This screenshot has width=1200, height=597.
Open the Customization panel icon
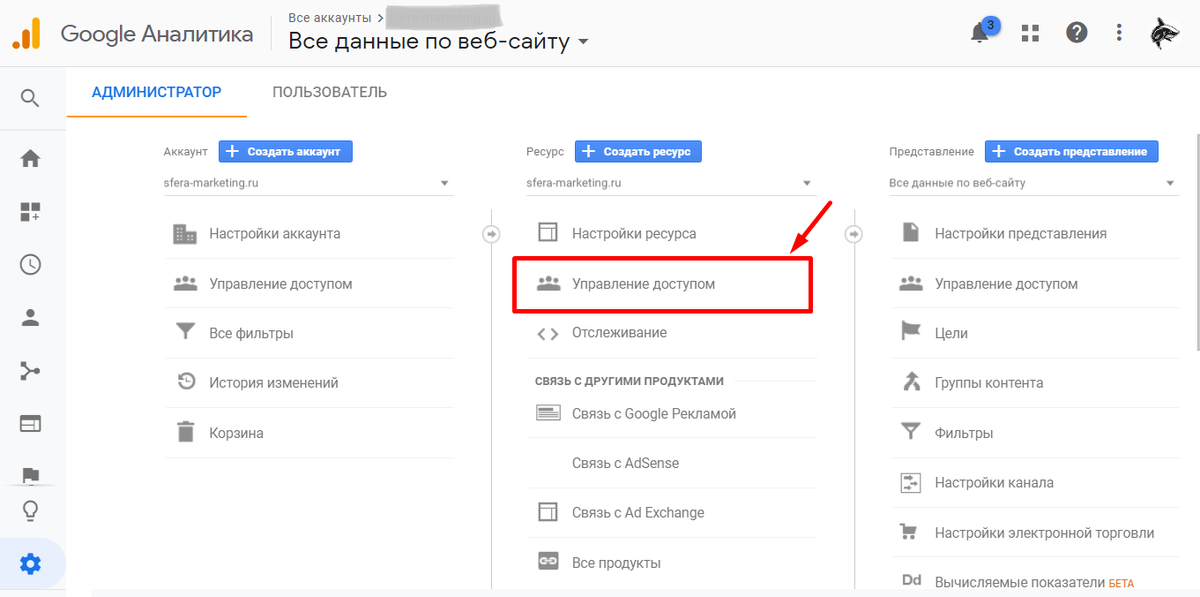[30, 211]
